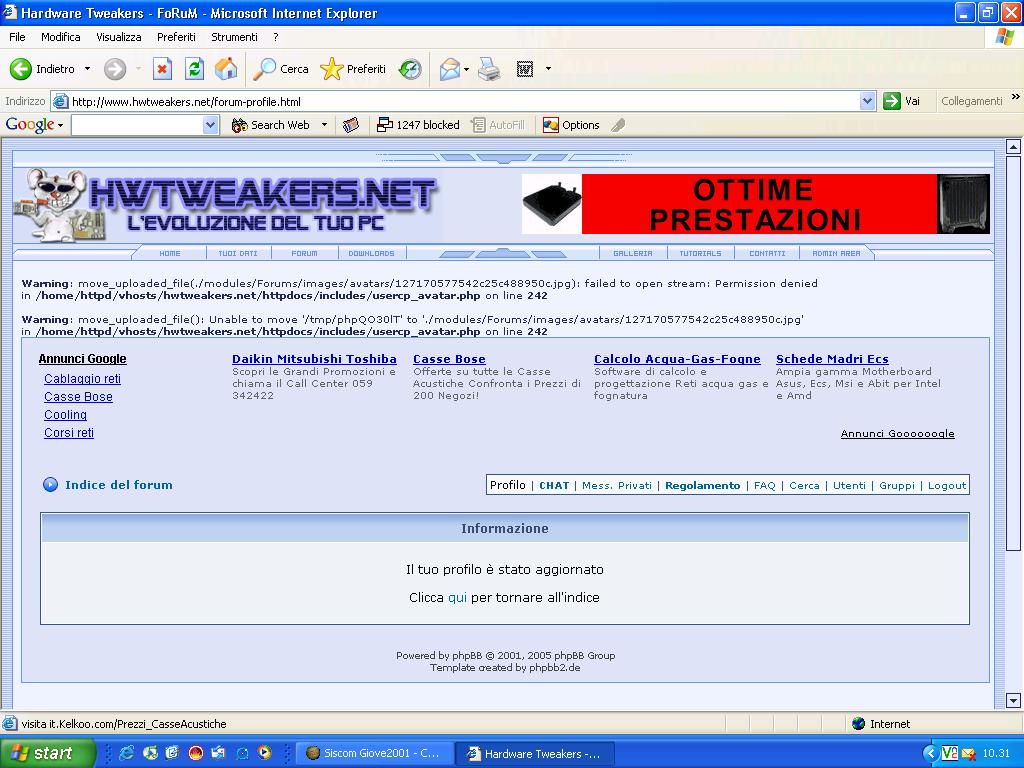The width and height of the screenshot is (1024, 768).
Task: Click the HOME site navigation tab
Action: click(170, 253)
